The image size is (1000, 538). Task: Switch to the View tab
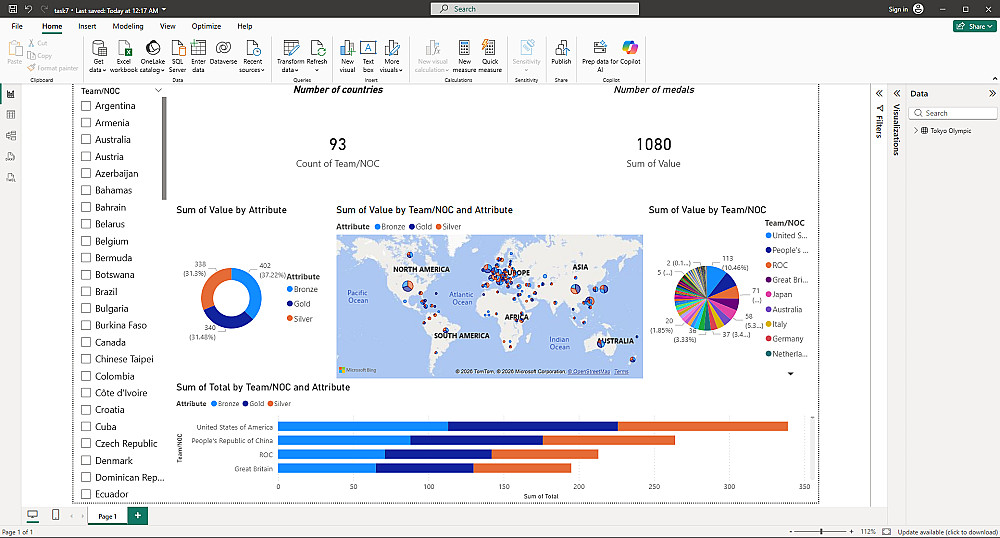[x=168, y=26]
